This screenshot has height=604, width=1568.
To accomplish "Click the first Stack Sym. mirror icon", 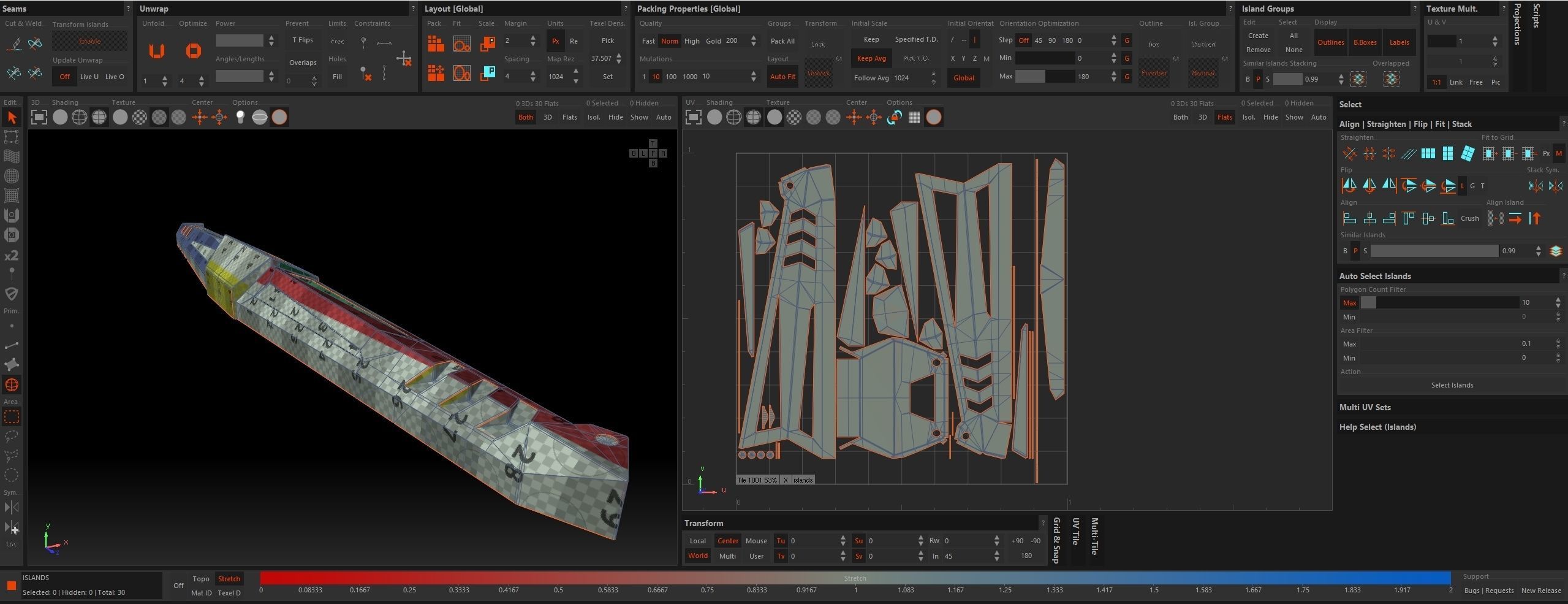I will [1536, 185].
